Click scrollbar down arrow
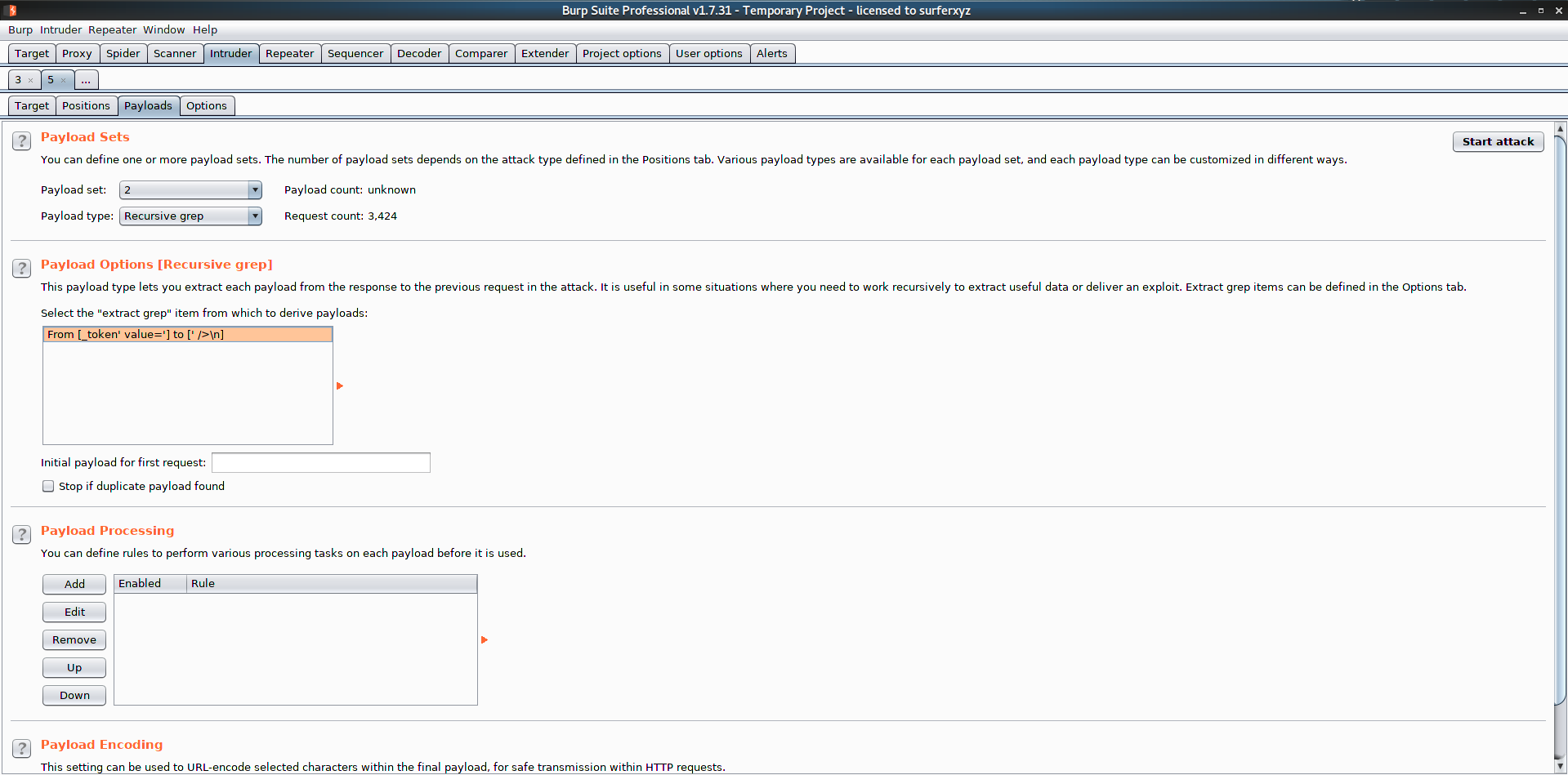 click(x=1560, y=767)
